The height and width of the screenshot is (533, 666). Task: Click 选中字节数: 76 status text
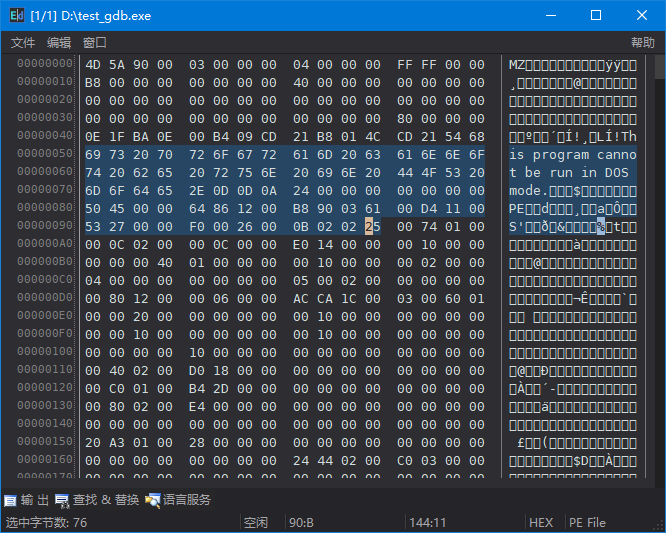tap(46, 522)
